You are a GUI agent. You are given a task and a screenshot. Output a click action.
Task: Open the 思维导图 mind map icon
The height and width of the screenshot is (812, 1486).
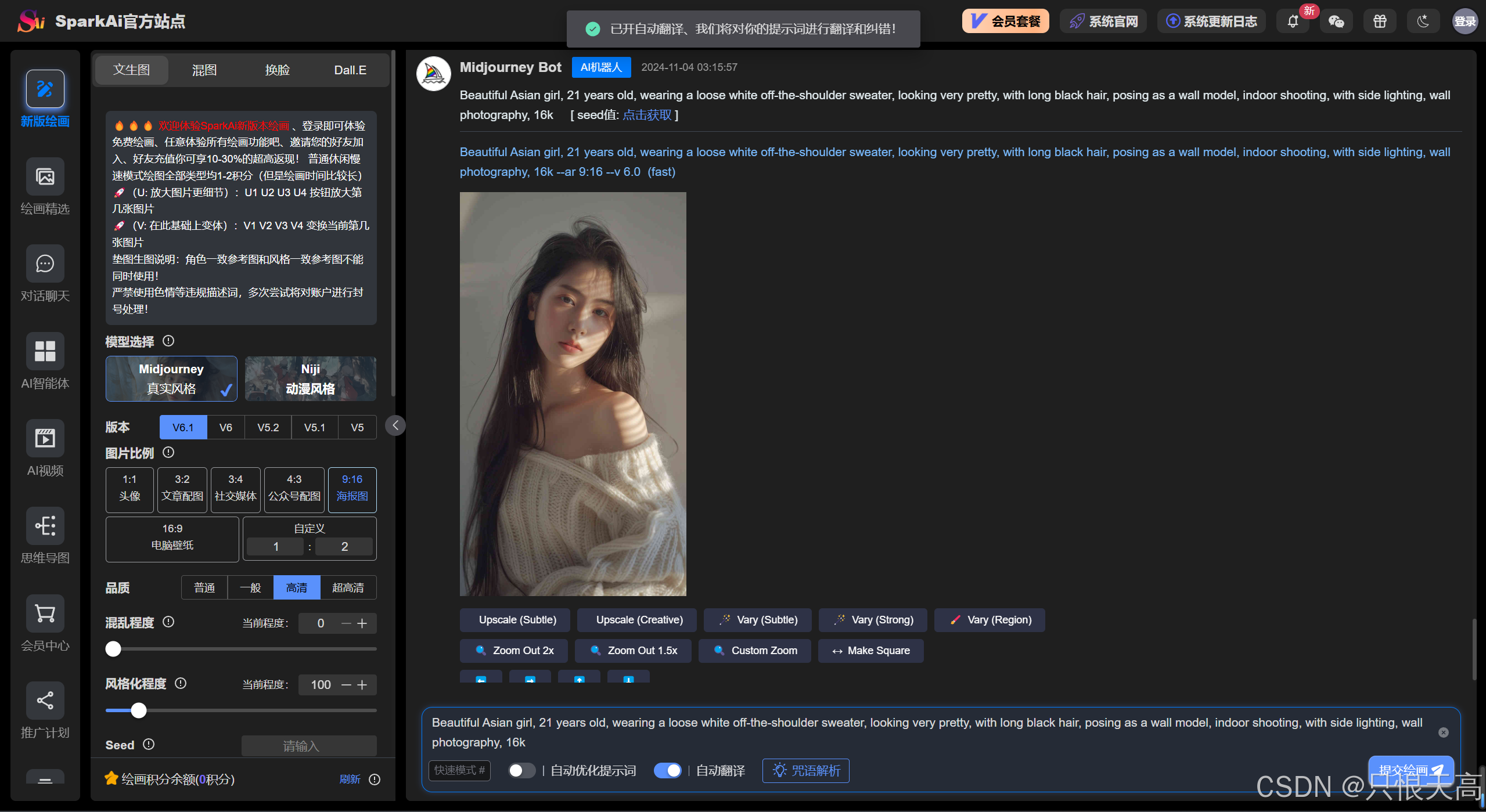tap(45, 526)
